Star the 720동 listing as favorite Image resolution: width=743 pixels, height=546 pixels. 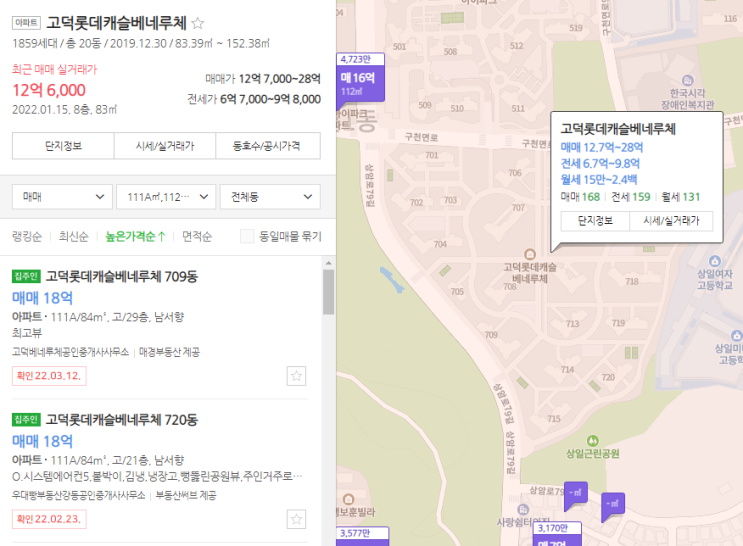pyautogui.click(x=296, y=519)
